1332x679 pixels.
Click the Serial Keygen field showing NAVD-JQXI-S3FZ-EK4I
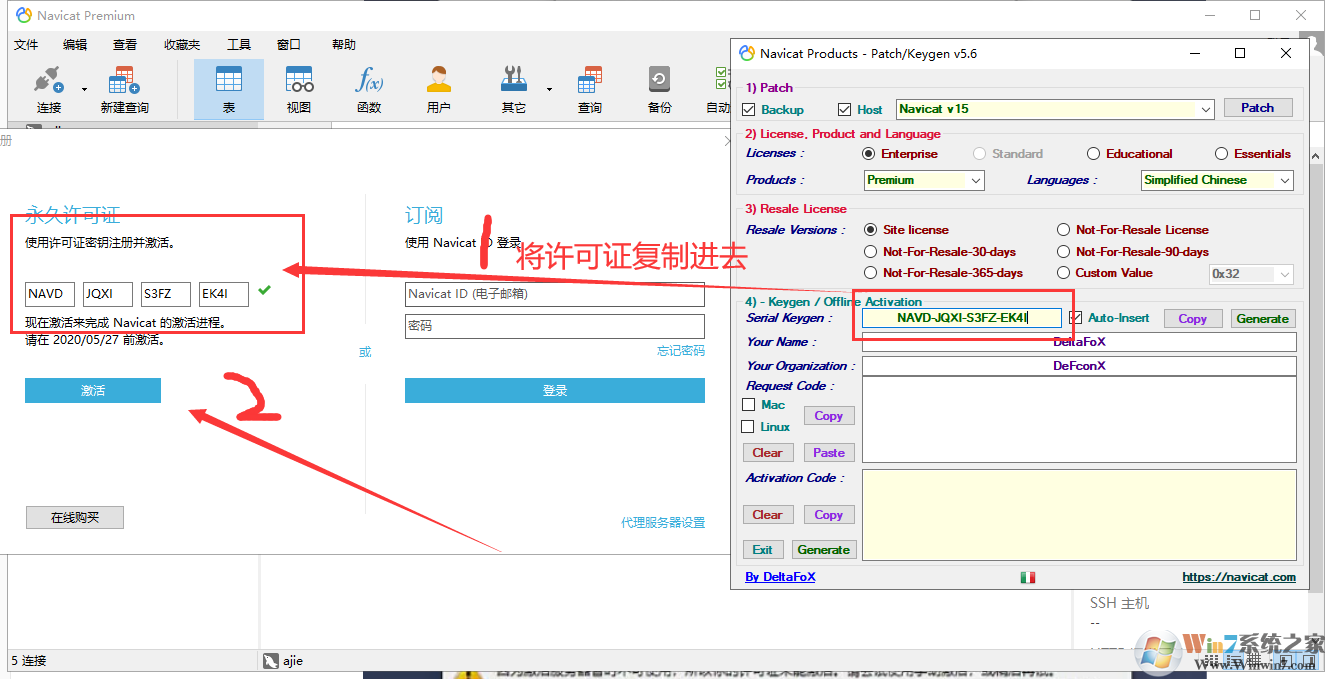click(960, 317)
